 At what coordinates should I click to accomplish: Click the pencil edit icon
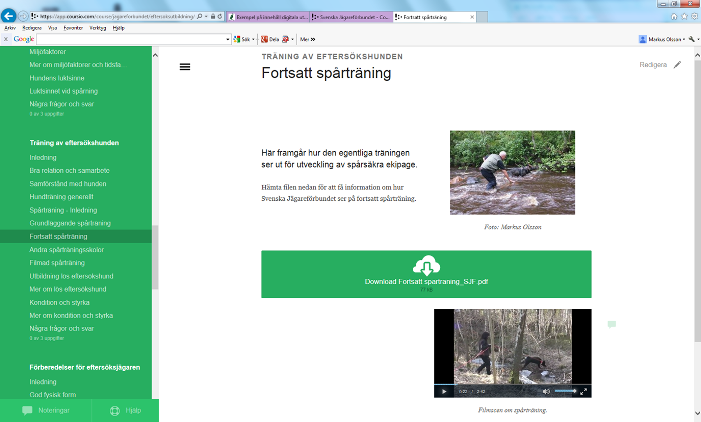(677, 65)
